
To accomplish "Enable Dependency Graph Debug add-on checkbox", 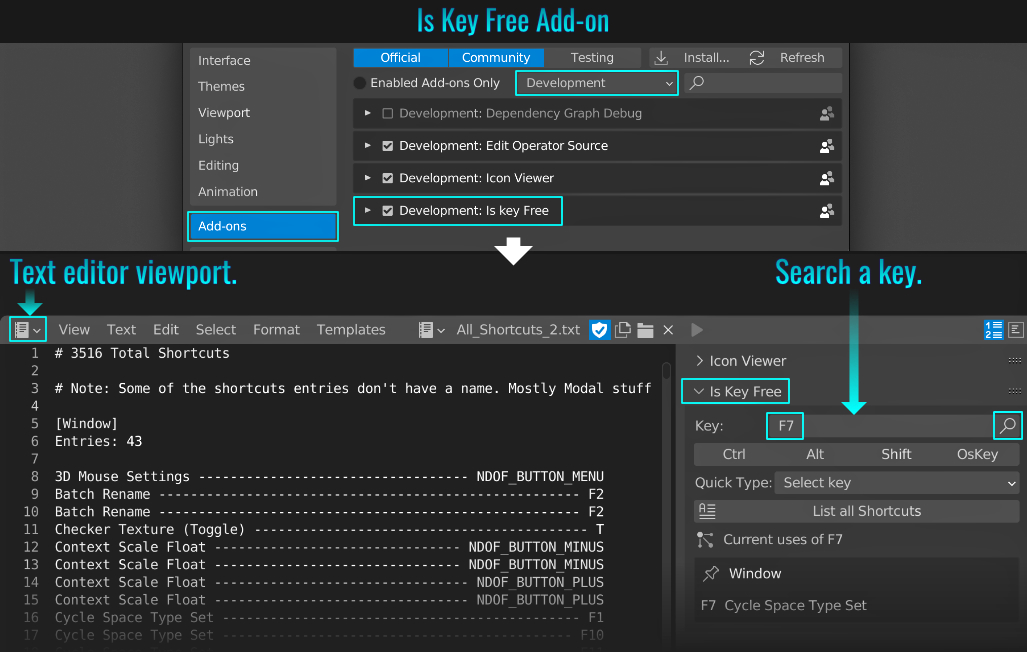I will pyautogui.click(x=388, y=114).
